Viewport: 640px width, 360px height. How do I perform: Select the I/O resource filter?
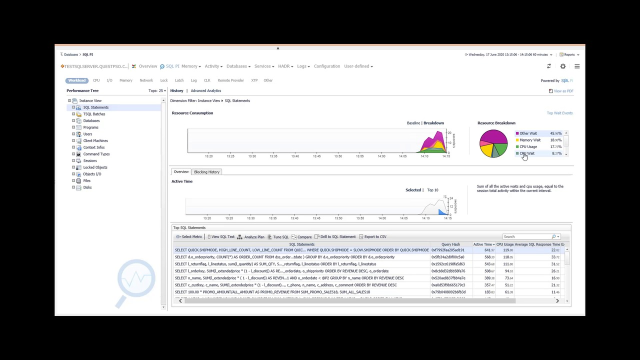pyautogui.click(x=109, y=80)
